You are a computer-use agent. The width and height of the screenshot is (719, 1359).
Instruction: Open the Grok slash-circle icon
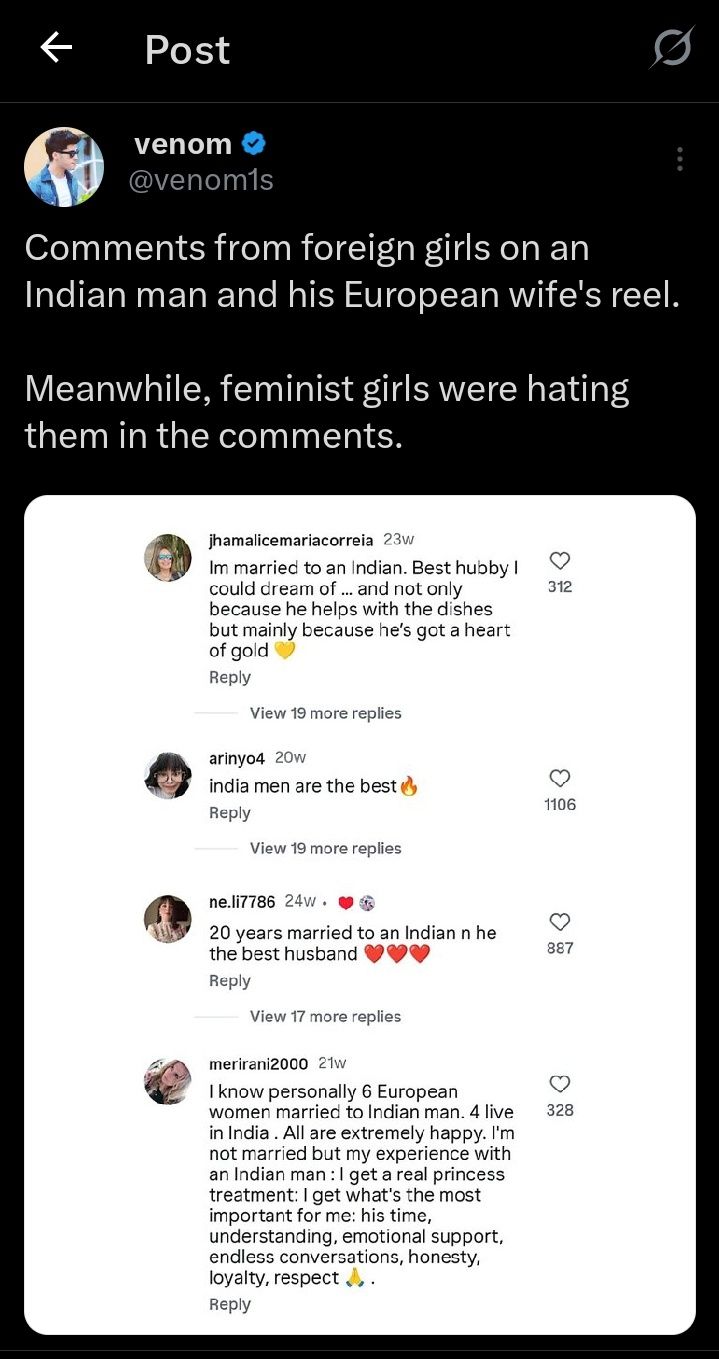click(670, 48)
